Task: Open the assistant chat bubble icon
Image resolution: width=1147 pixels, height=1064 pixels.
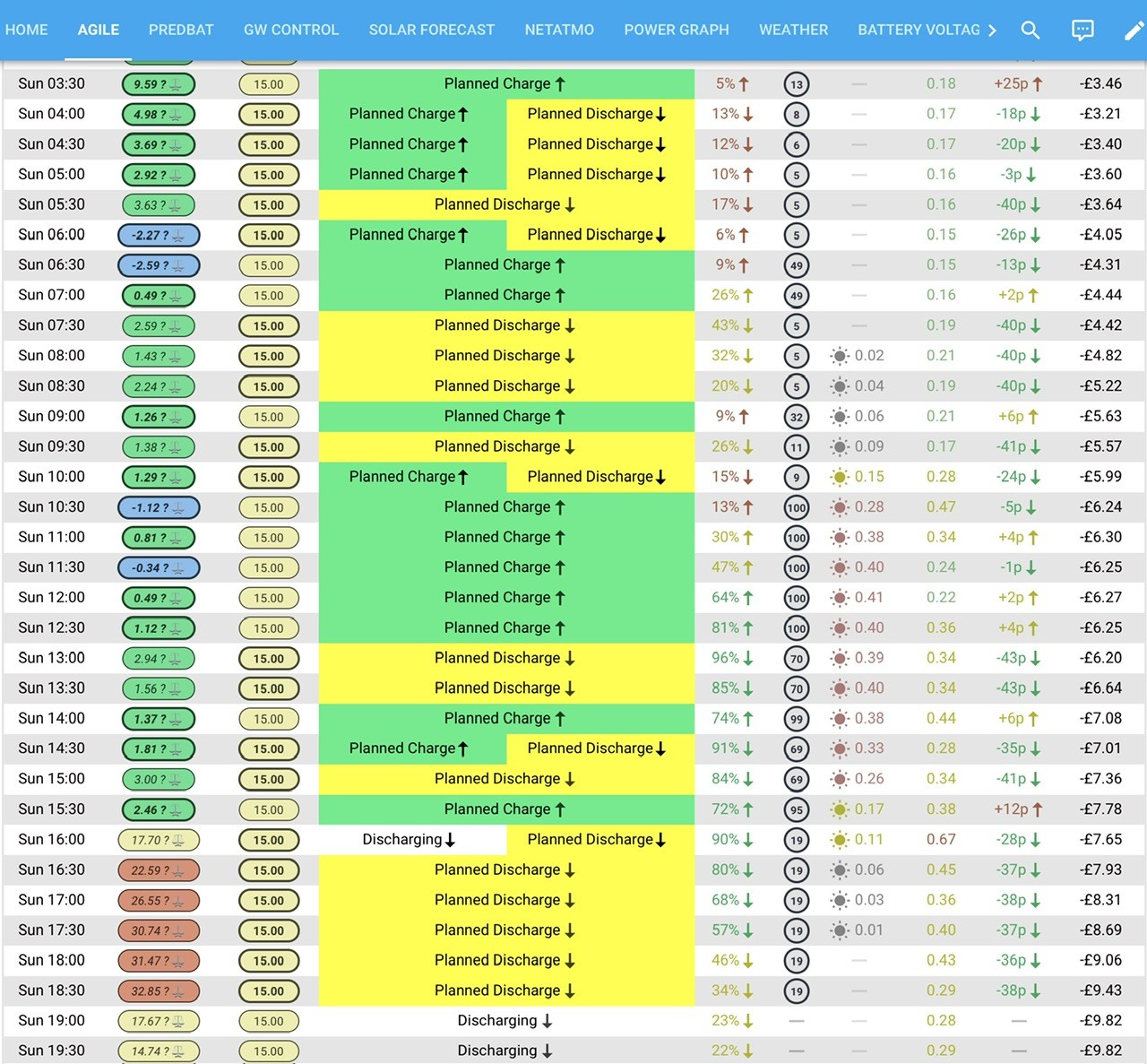Action: tap(1082, 30)
